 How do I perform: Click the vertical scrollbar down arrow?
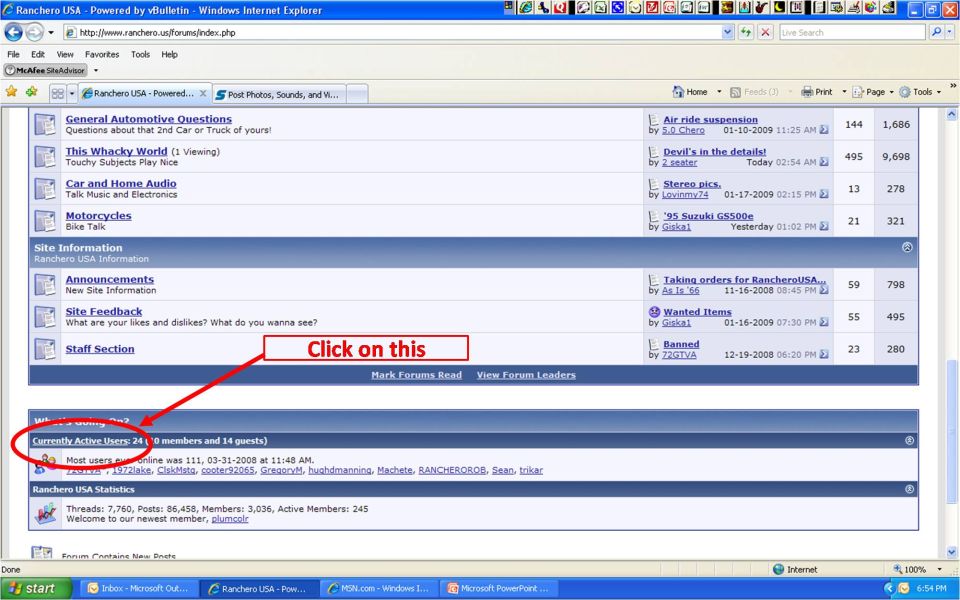click(x=951, y=552)
